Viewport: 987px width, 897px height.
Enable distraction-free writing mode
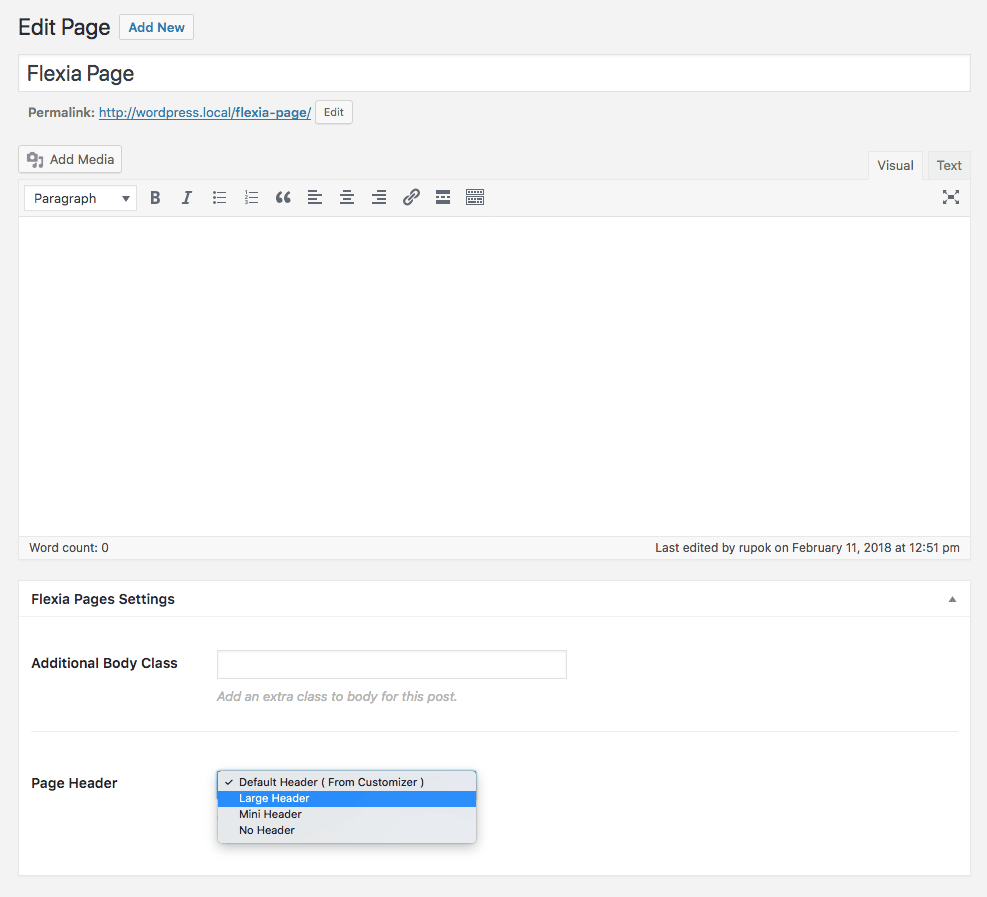click(950, 197)
